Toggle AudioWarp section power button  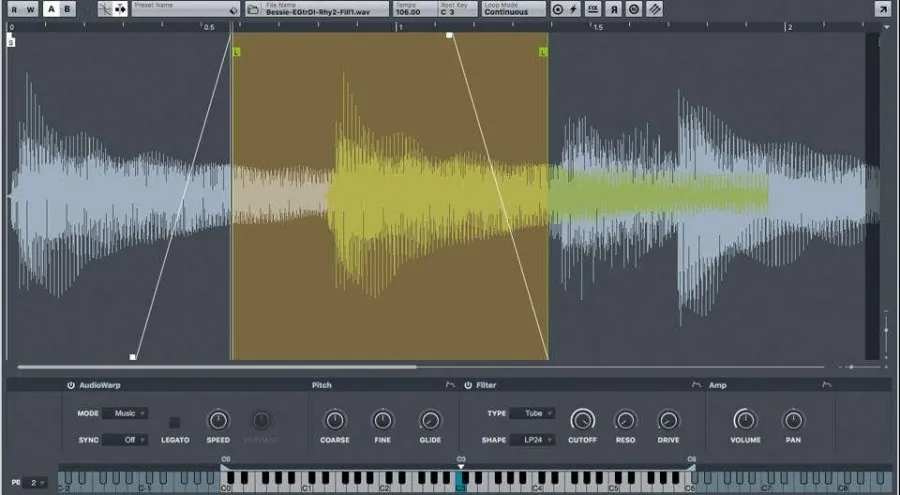click(71, 385)
